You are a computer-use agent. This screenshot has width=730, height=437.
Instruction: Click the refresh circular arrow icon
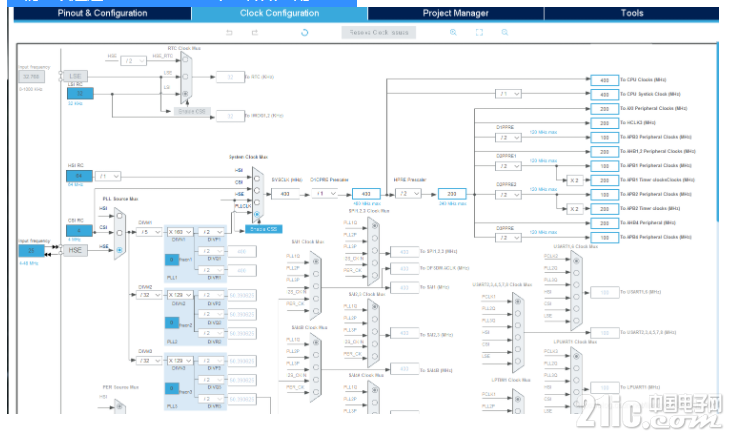(304, 33)
